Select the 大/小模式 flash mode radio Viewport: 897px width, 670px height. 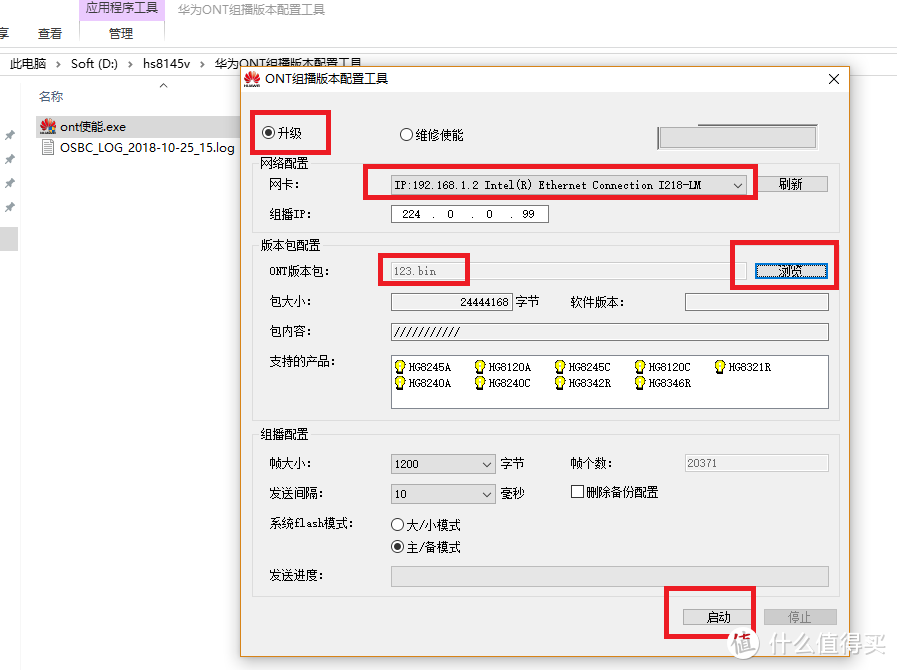tap(398, 525)
